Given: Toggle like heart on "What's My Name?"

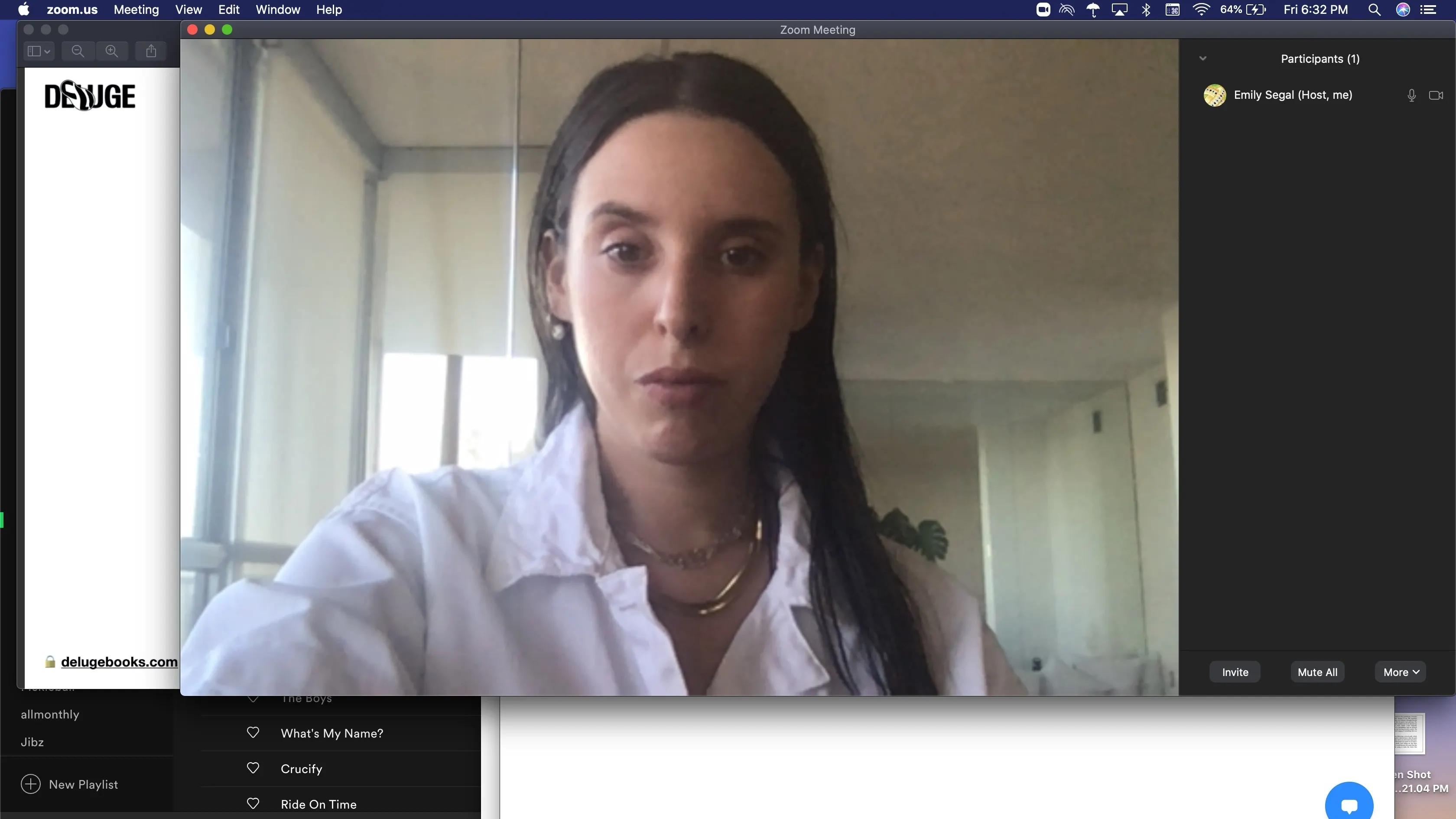Looking at the screenshot, I should [x=253, y=732].
